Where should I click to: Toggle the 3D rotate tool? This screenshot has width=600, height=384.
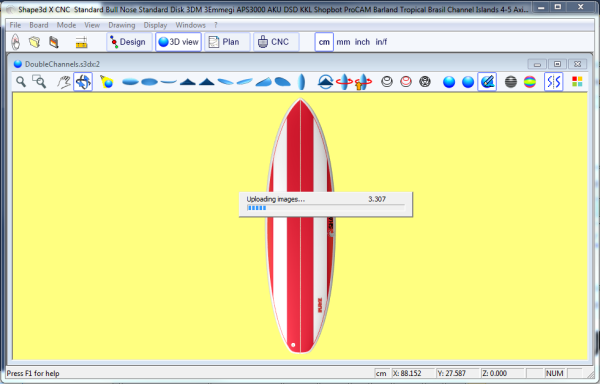[x=83, y=81]
